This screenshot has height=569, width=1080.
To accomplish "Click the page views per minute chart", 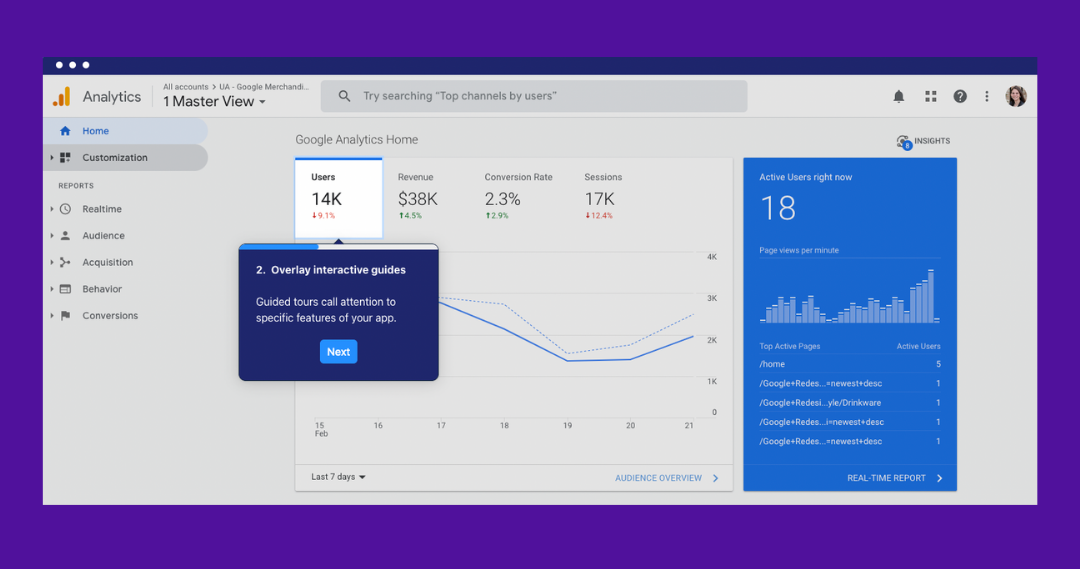I will point(849,296).
